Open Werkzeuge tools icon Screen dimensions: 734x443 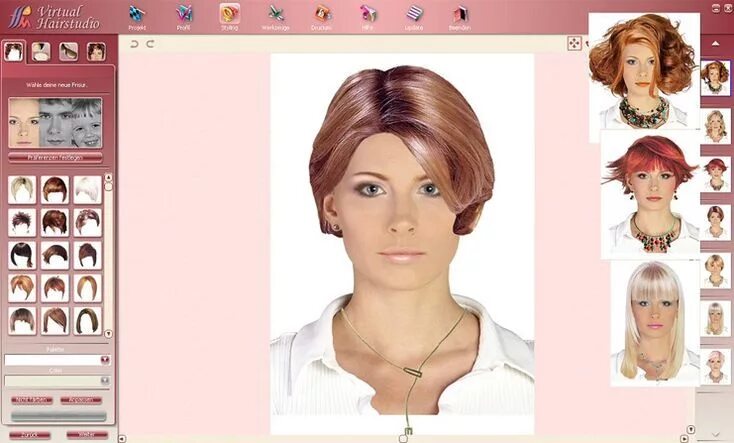pos(275,14)
